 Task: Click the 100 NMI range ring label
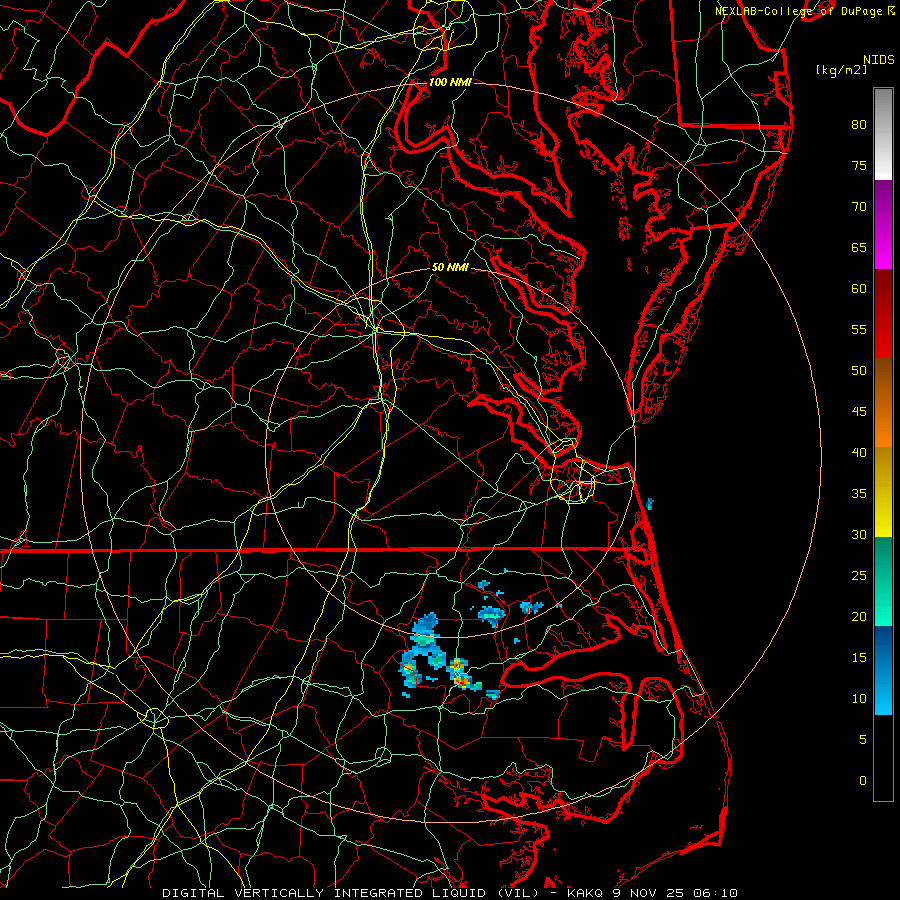pos(450,82)
